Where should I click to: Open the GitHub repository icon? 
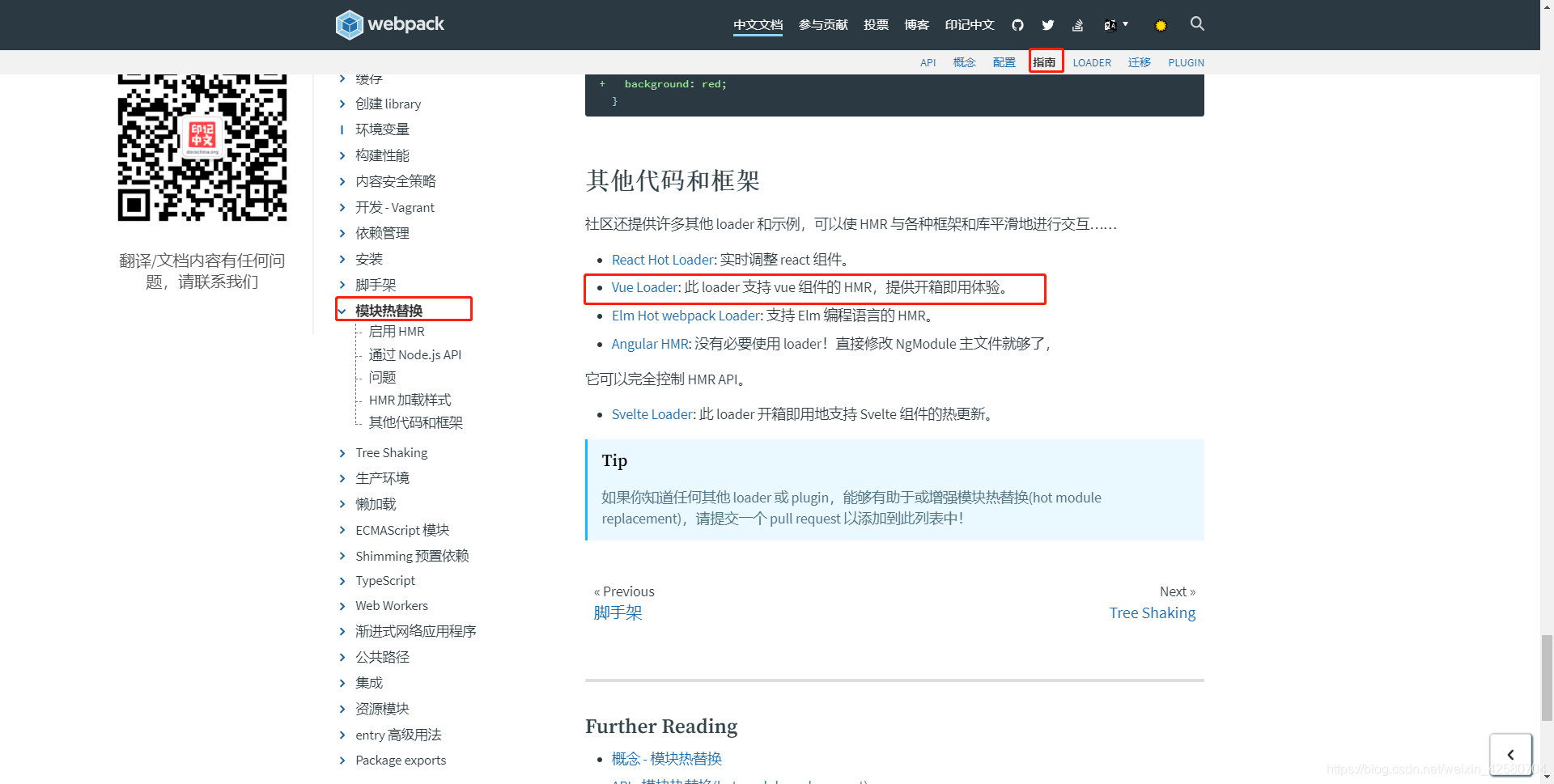[x=1017, y=25]
